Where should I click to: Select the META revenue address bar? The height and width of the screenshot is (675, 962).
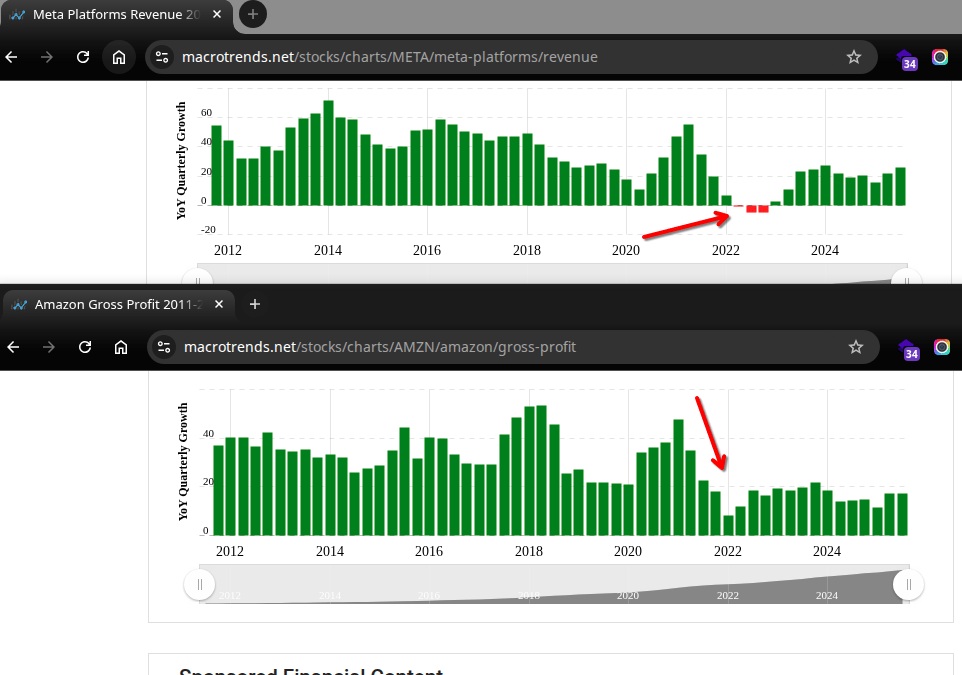pyautogui.click(x=510, y=57)
